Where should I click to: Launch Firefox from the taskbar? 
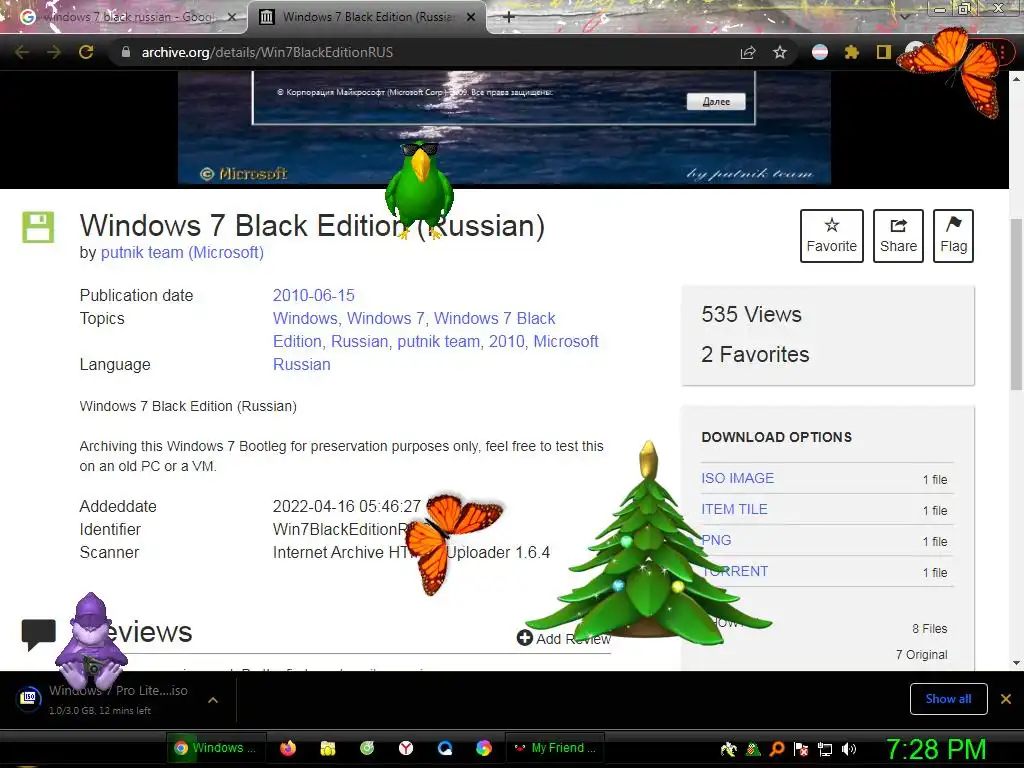click(x=288, y=748)
